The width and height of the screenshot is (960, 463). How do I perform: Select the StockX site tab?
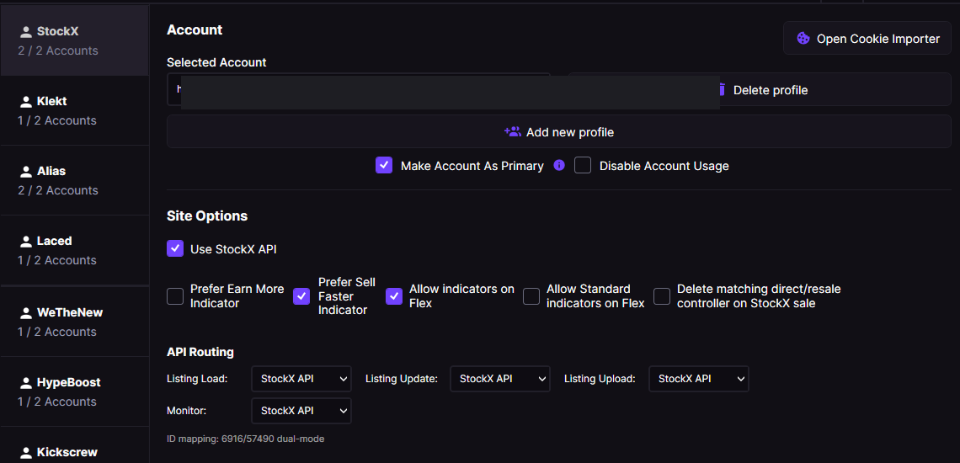(74, 40)
